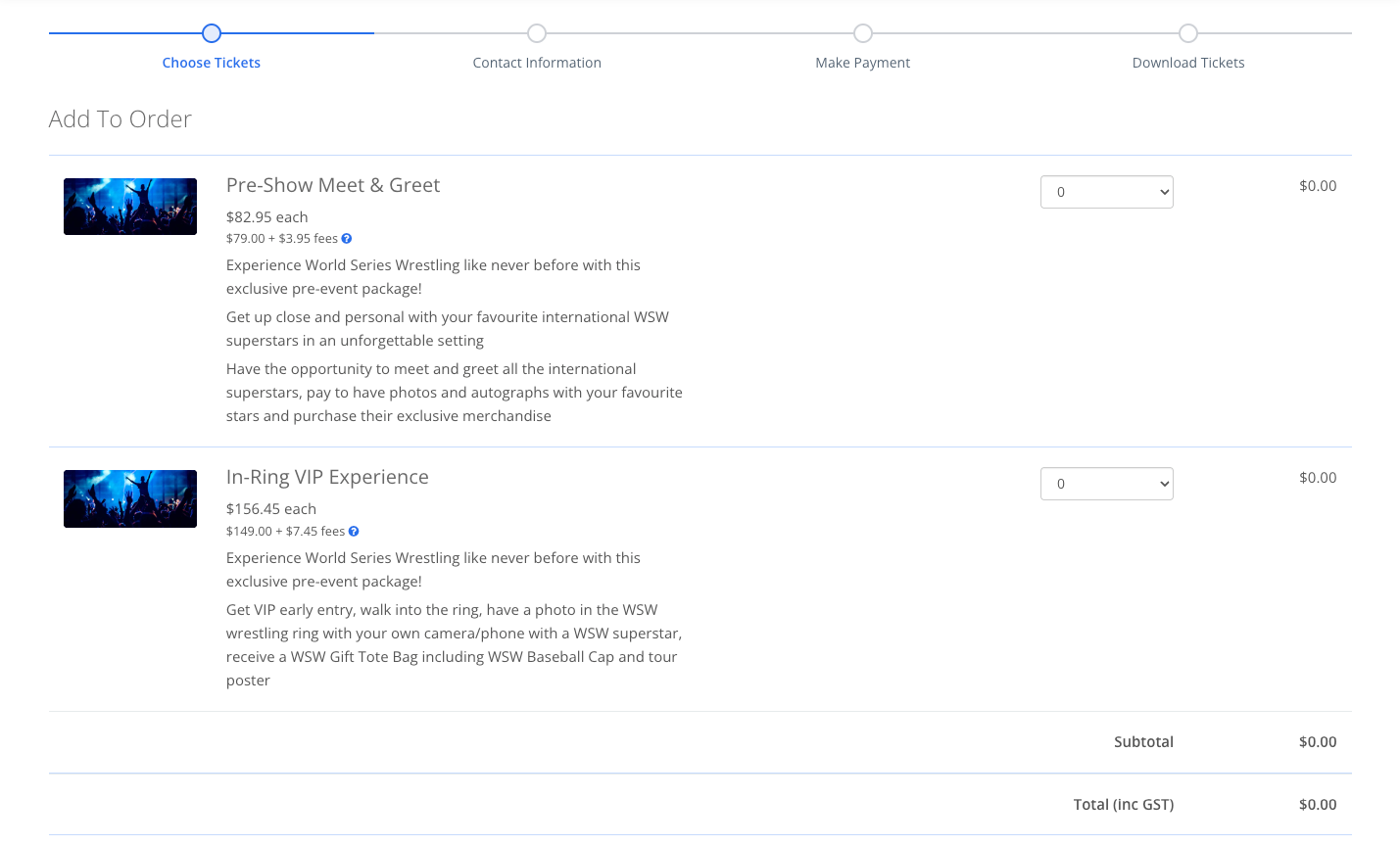Image resolution: width=1400 pixels, height=846 pixels.
Task: Select the Contact Information step circle
Action: [537, 33]
